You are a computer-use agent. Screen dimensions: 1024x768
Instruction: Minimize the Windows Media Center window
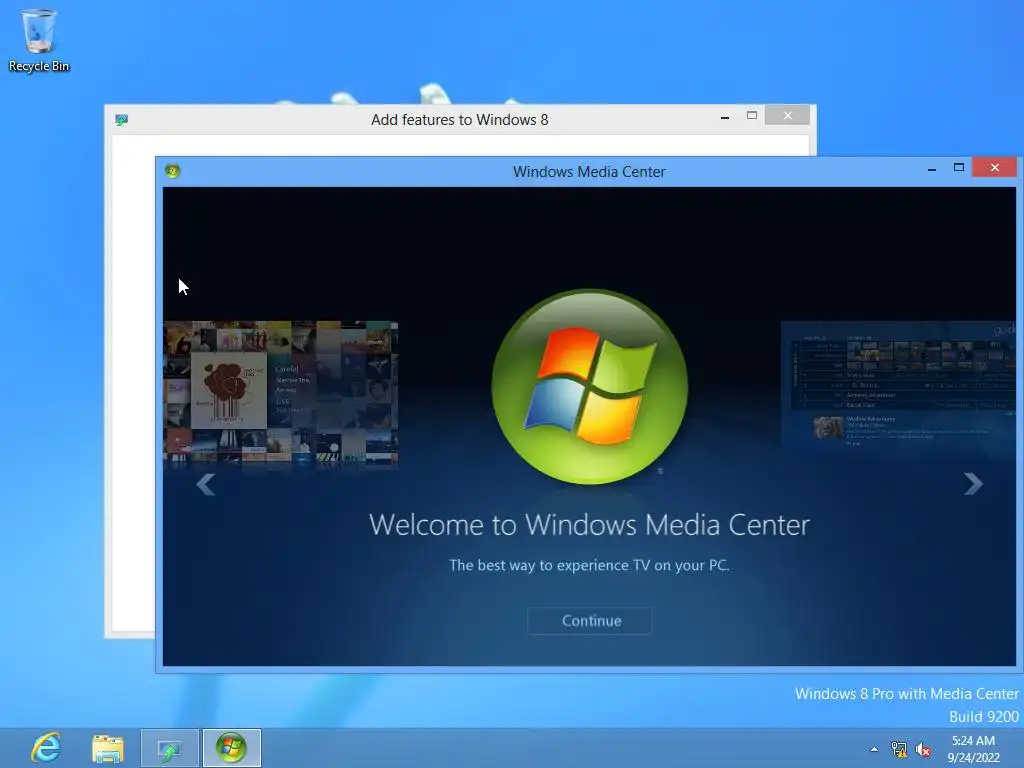[x=932, y=169]
